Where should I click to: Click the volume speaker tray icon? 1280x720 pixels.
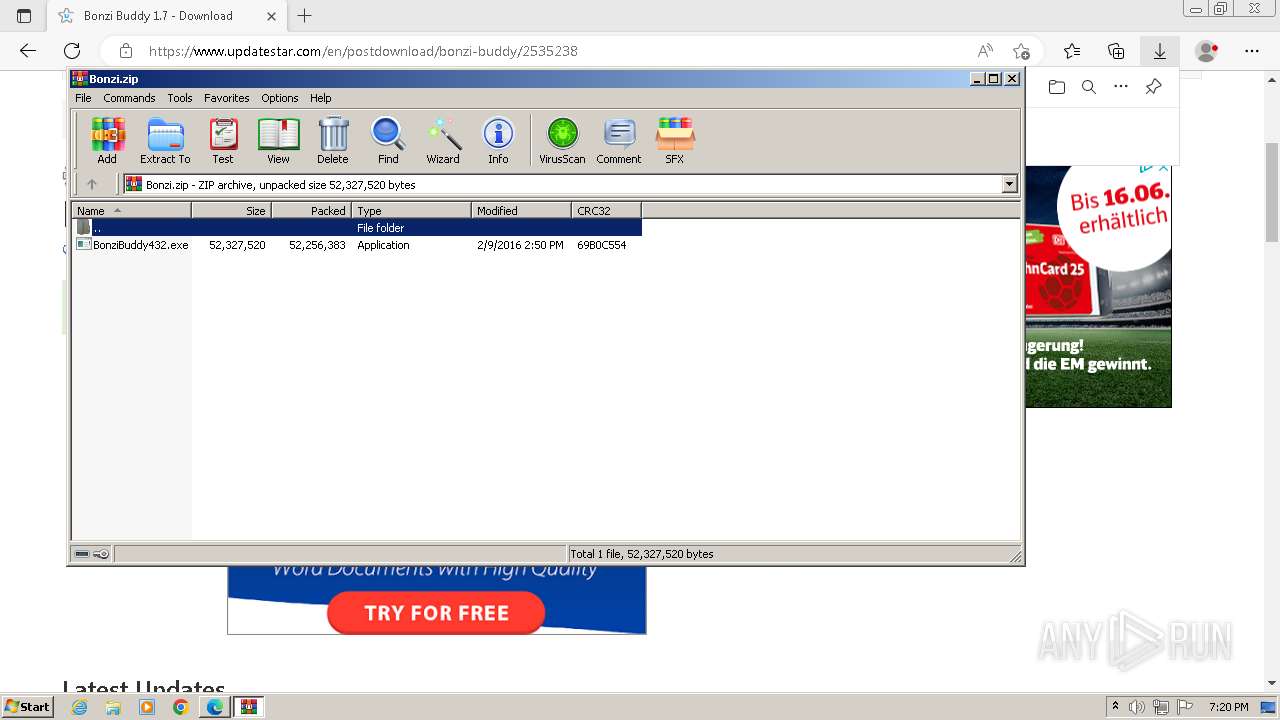point(1138,707)
